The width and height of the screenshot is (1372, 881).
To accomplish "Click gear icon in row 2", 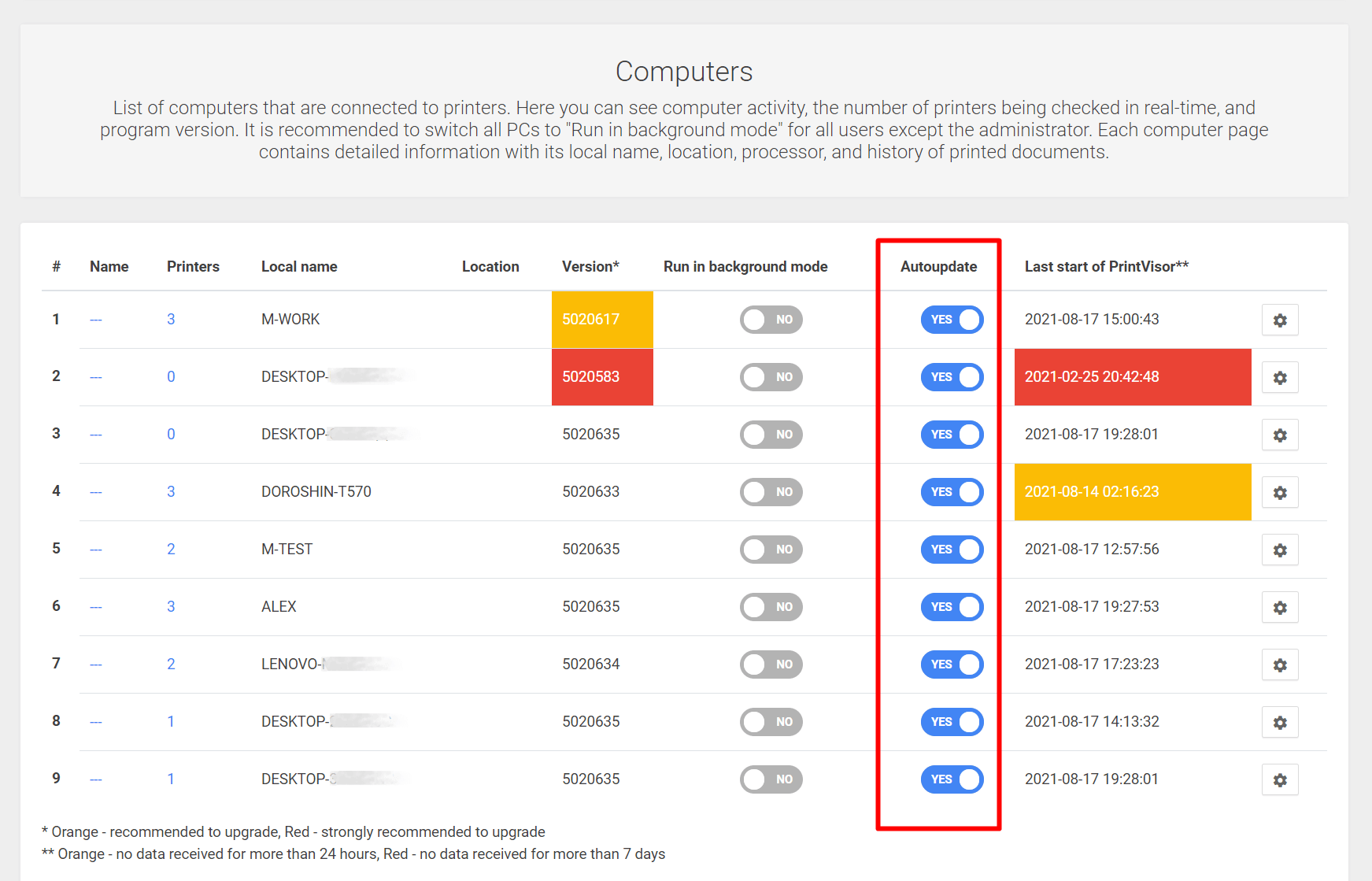I will [1279, 378].
